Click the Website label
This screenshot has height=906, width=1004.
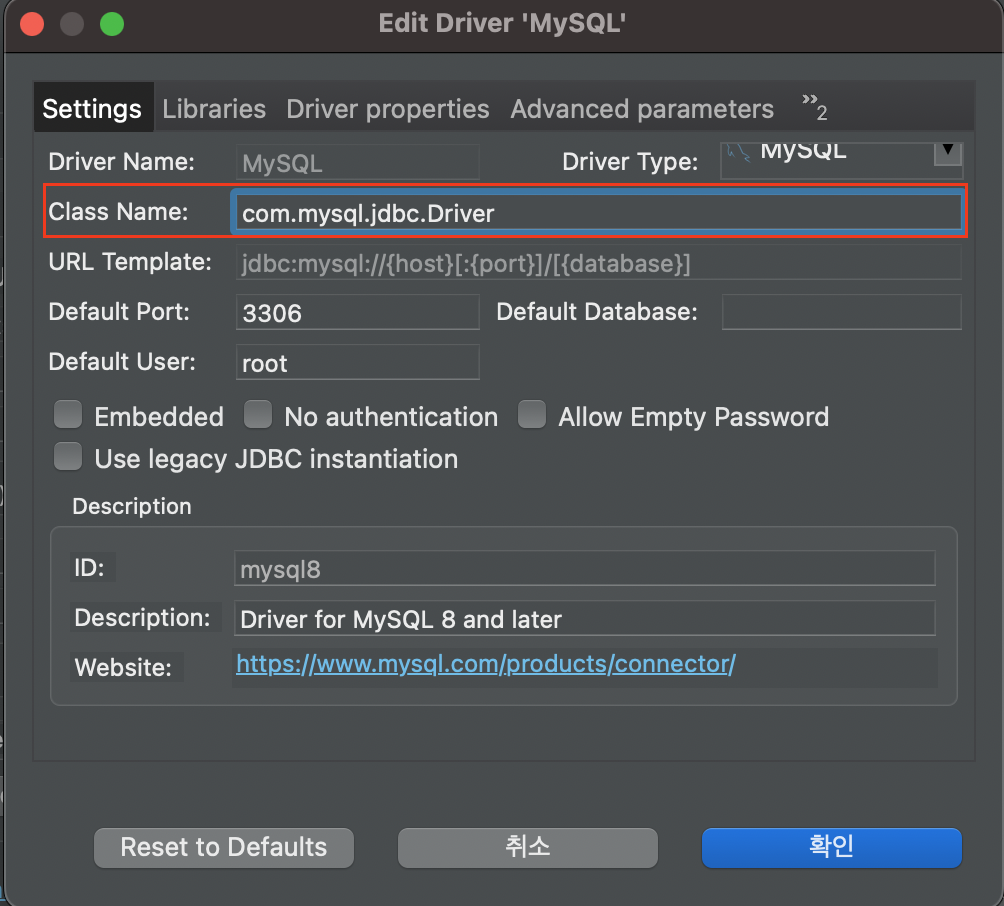point(123,667)
